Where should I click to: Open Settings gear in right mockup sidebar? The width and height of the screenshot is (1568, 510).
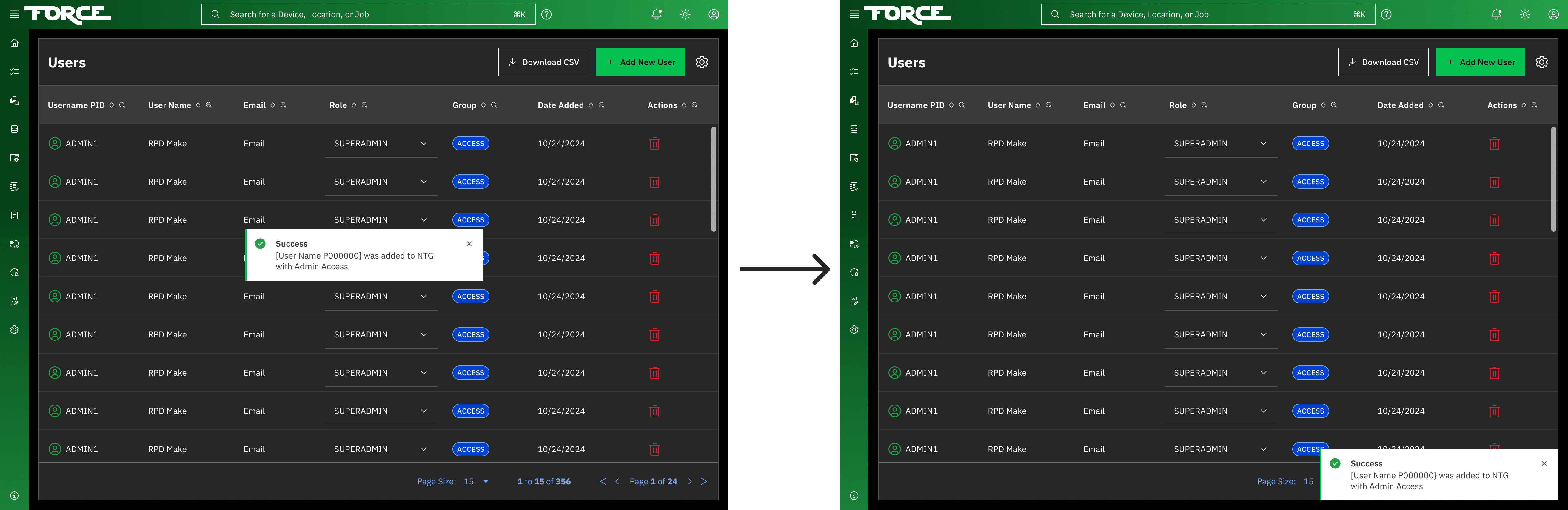(854, 330)
